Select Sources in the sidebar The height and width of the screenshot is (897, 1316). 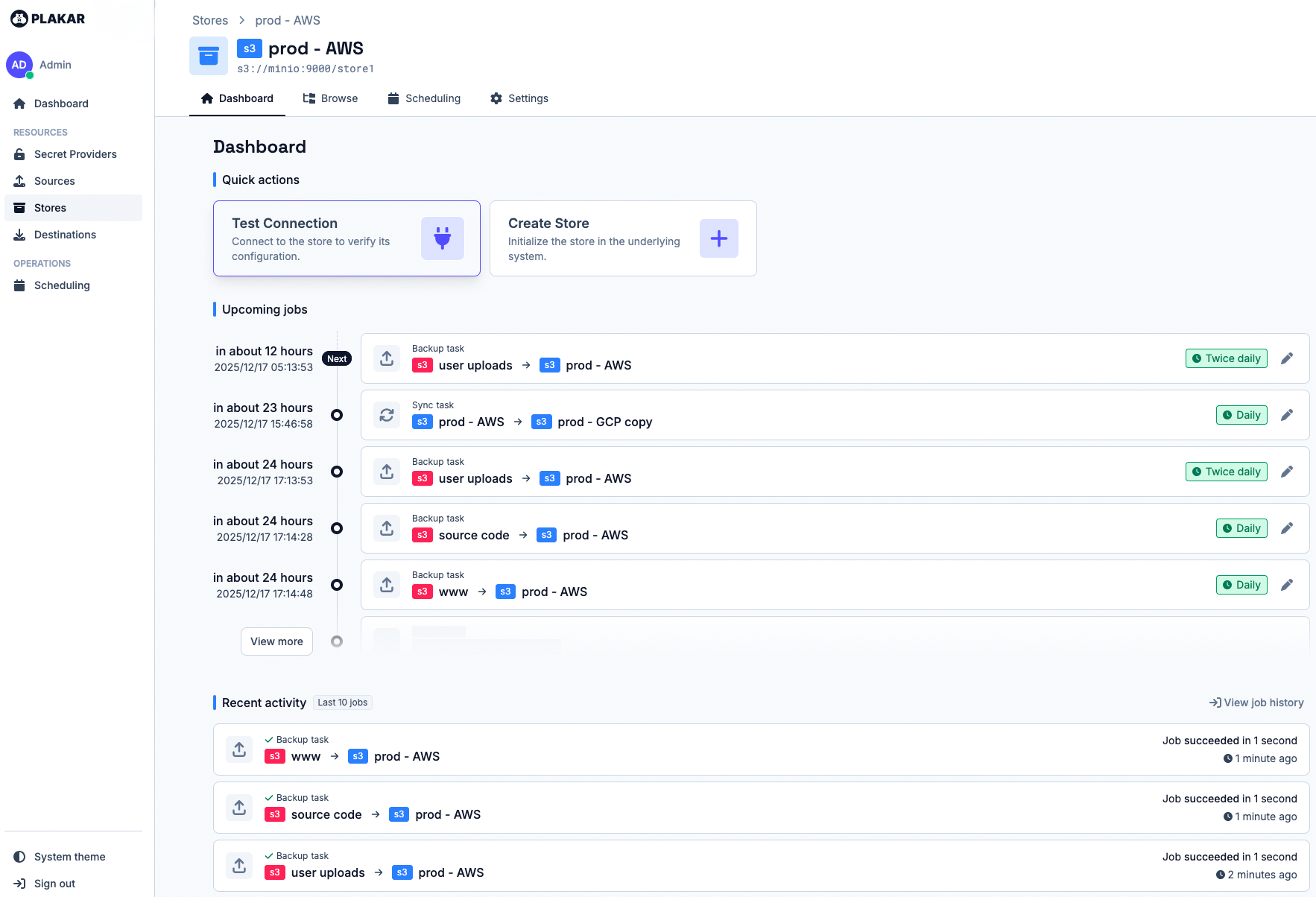point(54,181)
